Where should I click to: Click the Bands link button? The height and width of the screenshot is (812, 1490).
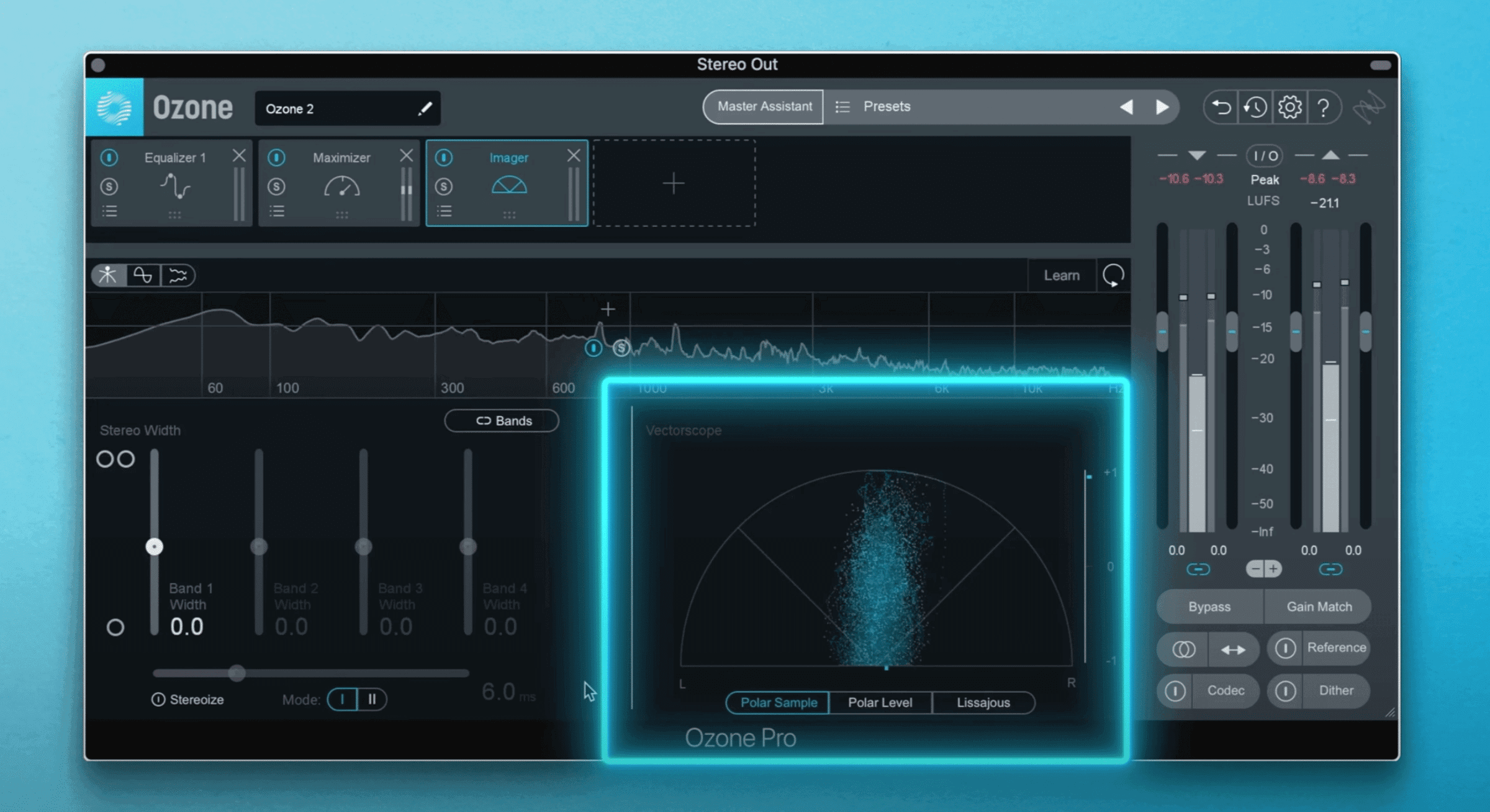502,421
